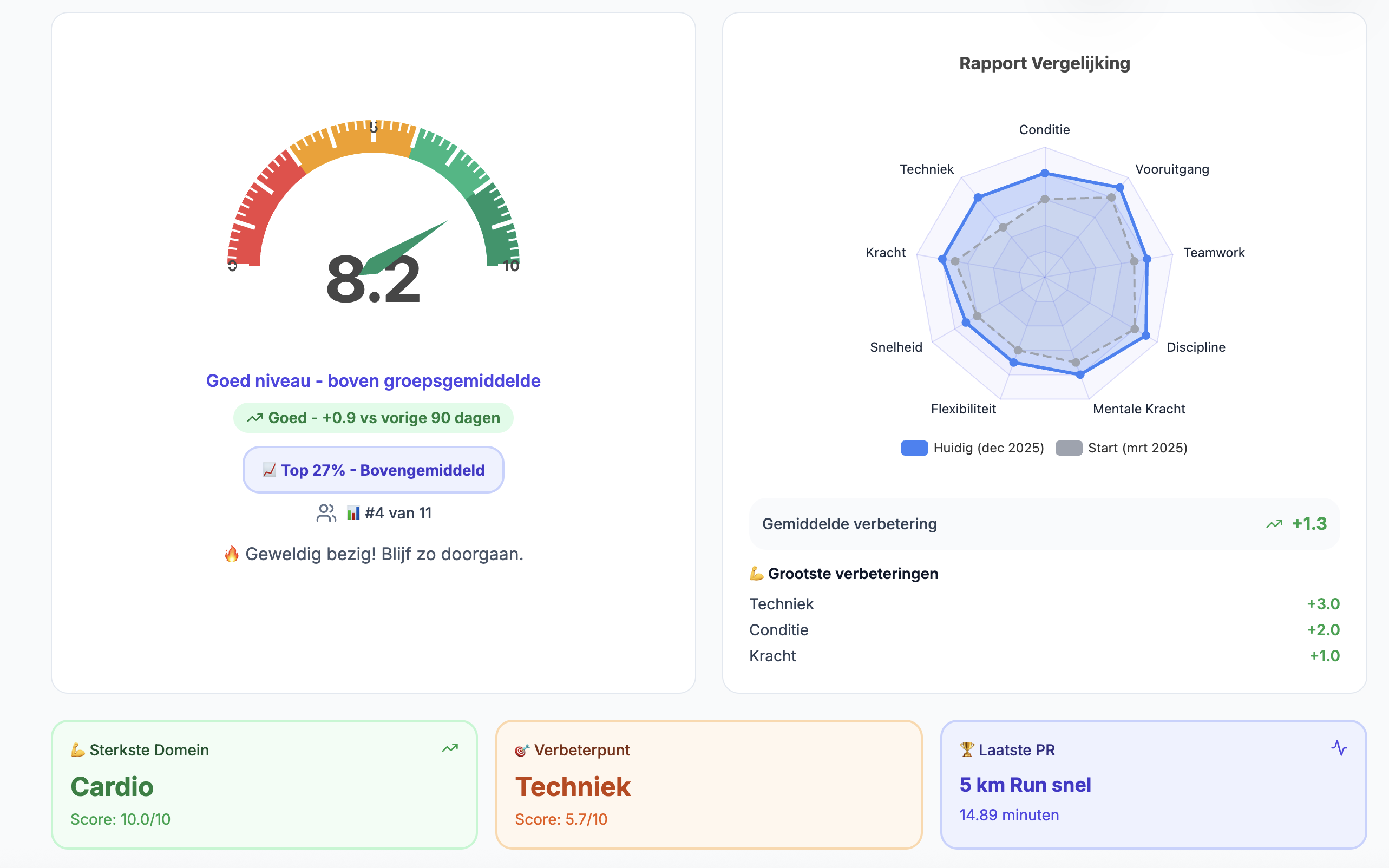Viewport: 1389px width, 868px height.
Task: Open the Verbeterpunt Techniek card
Action: pos(709,785)
